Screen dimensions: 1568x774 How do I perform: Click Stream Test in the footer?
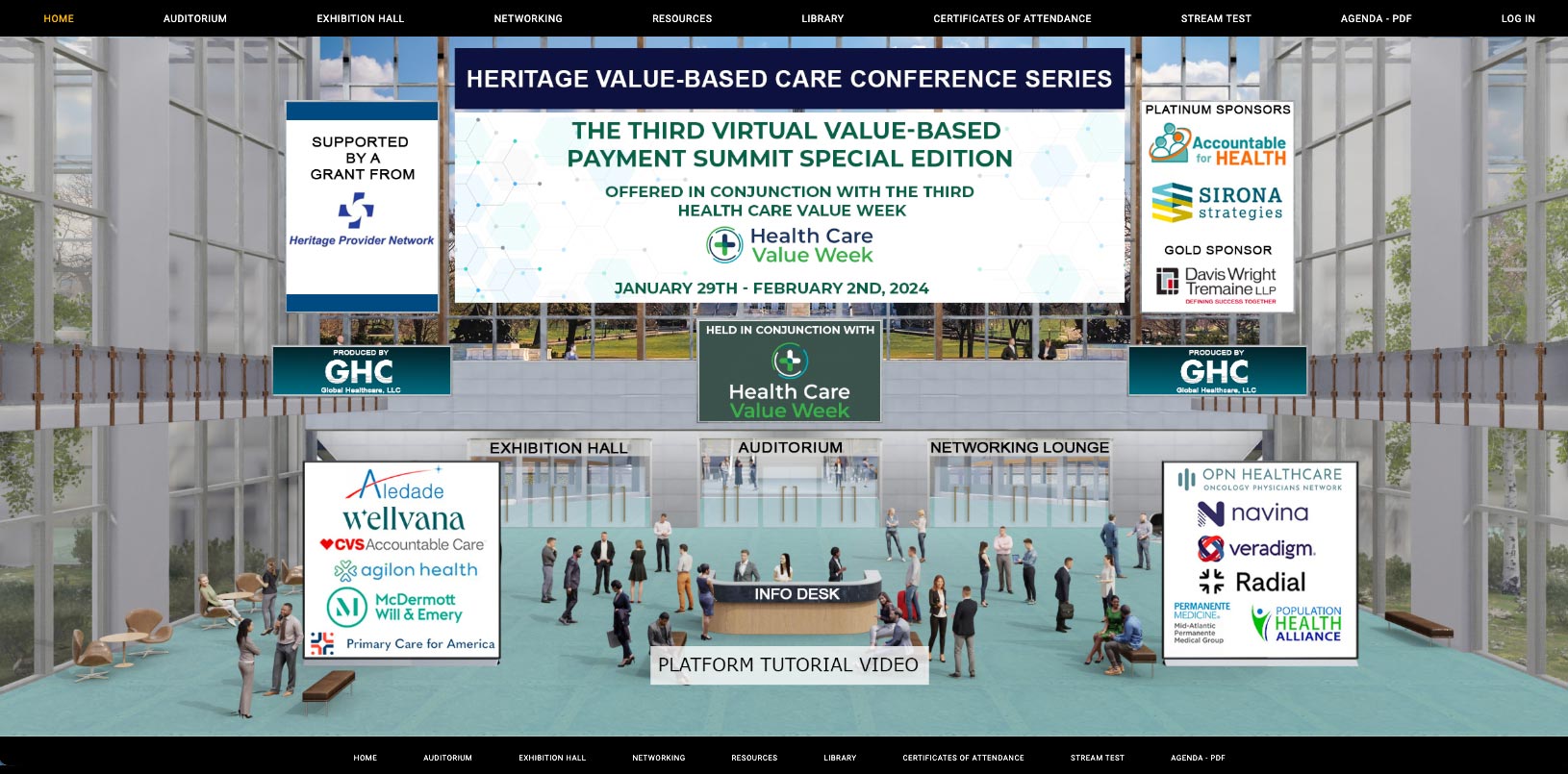coord(1098,758)
